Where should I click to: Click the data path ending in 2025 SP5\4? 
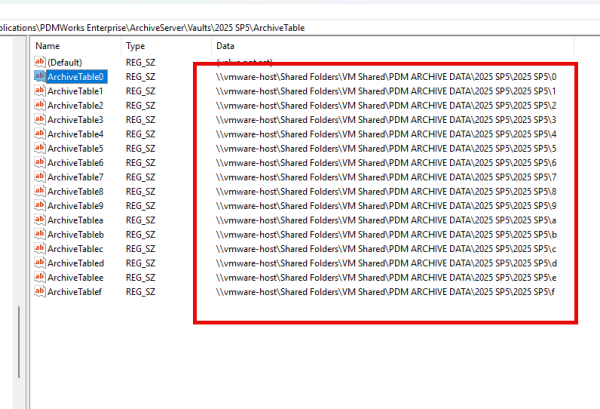(x=386, y=134)
